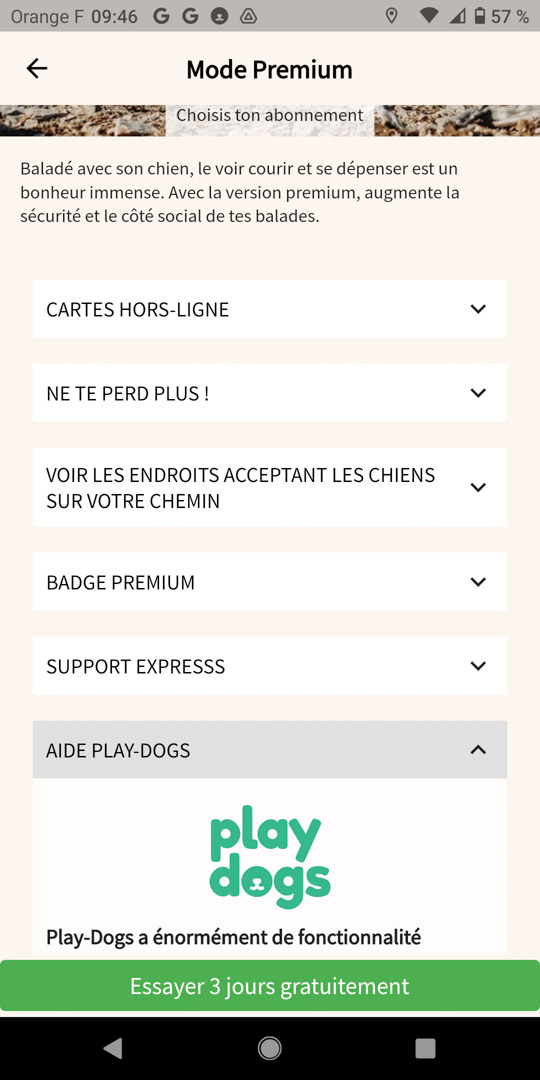540x1080 pixels.
Task: Expand the CARTES HORS-LIGNE chevron
Action: coord(478,309)
